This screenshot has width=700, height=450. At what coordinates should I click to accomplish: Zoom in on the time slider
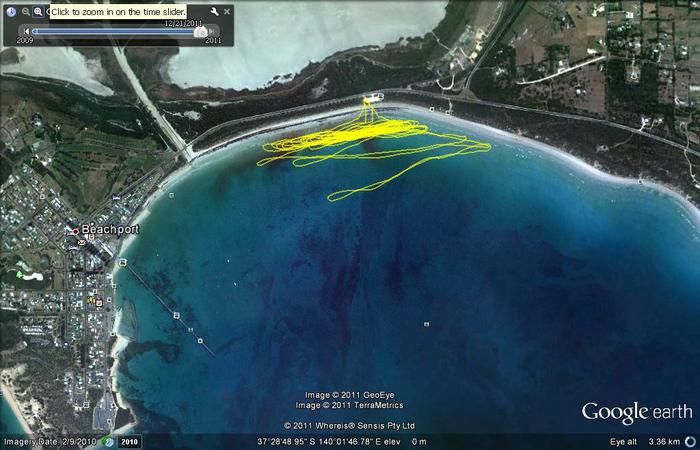coord(38,12)
